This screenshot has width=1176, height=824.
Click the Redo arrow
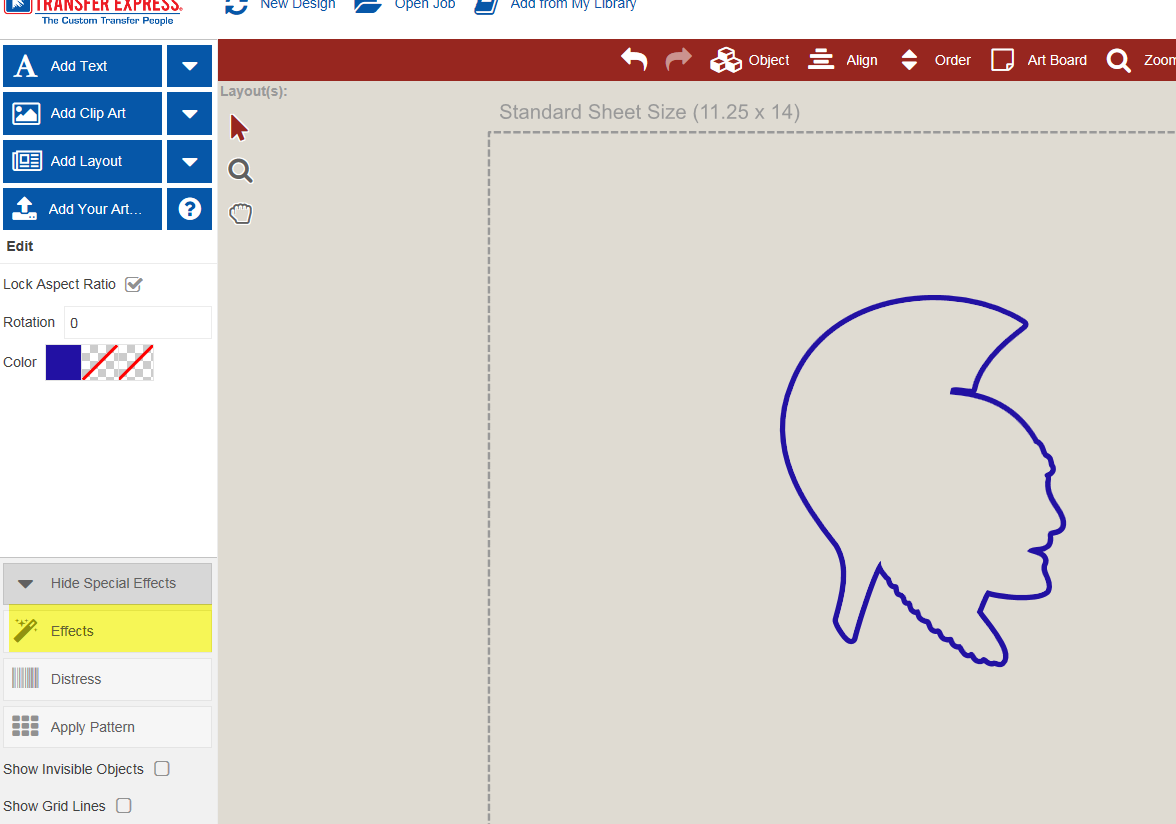click(x=677, y=60)
